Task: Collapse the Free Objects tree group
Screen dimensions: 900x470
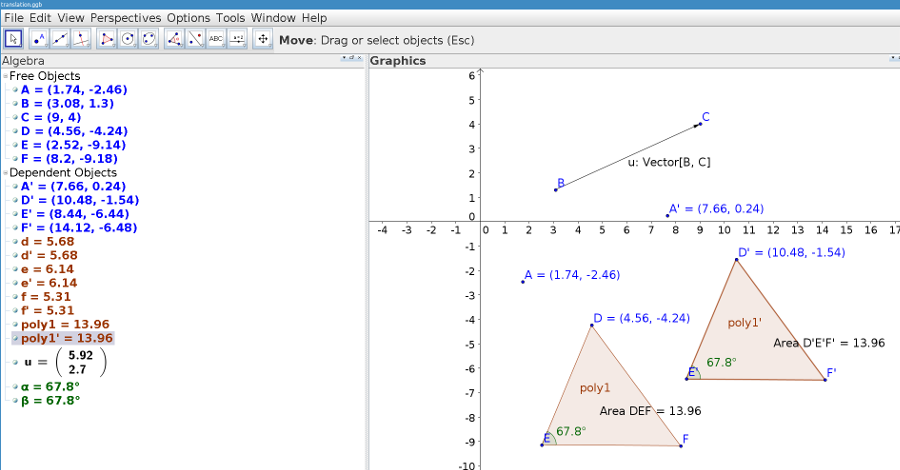Action: click(x=5, y=77)
